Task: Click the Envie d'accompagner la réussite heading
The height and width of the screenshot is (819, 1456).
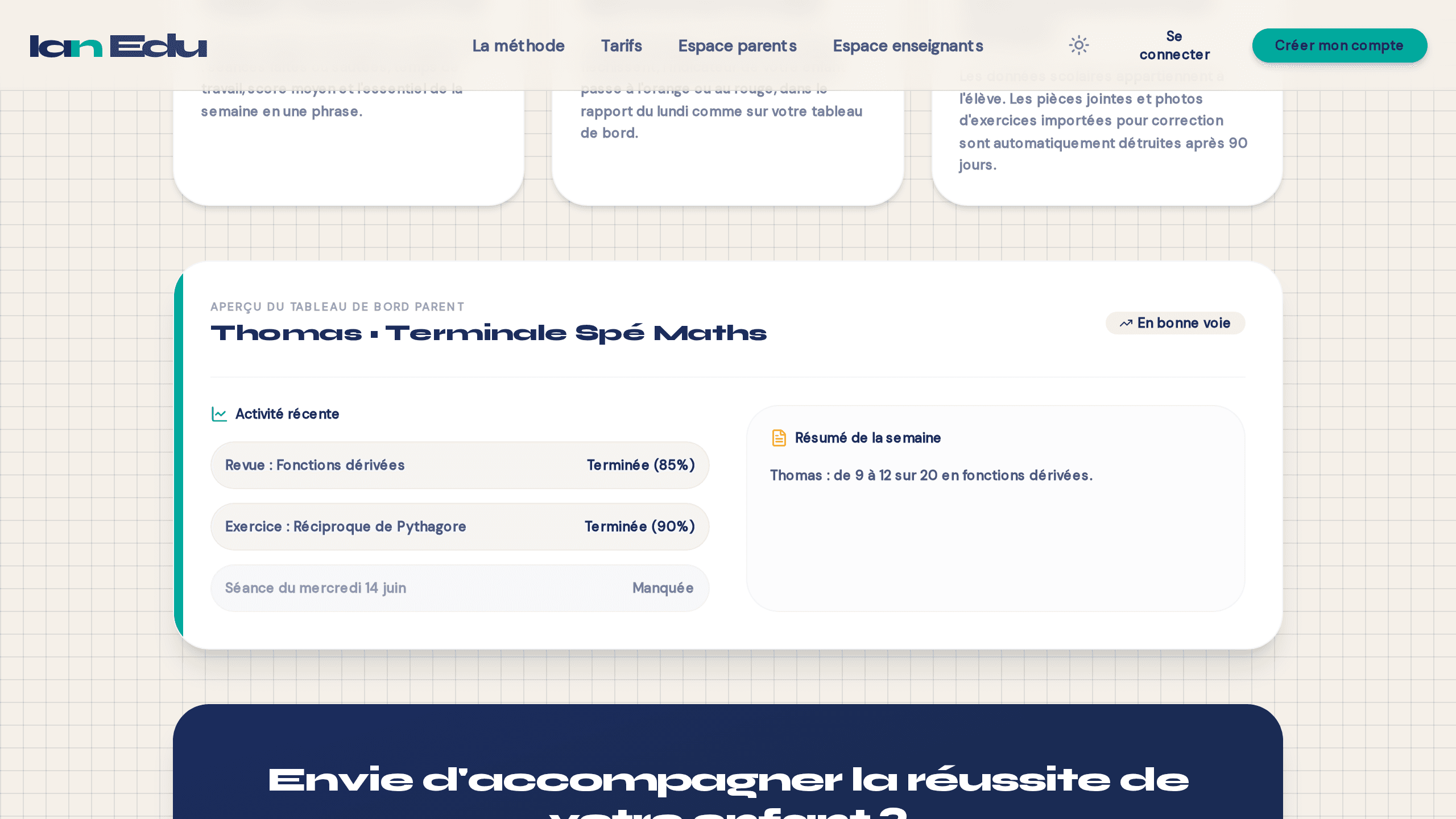Action: point(728,792)
